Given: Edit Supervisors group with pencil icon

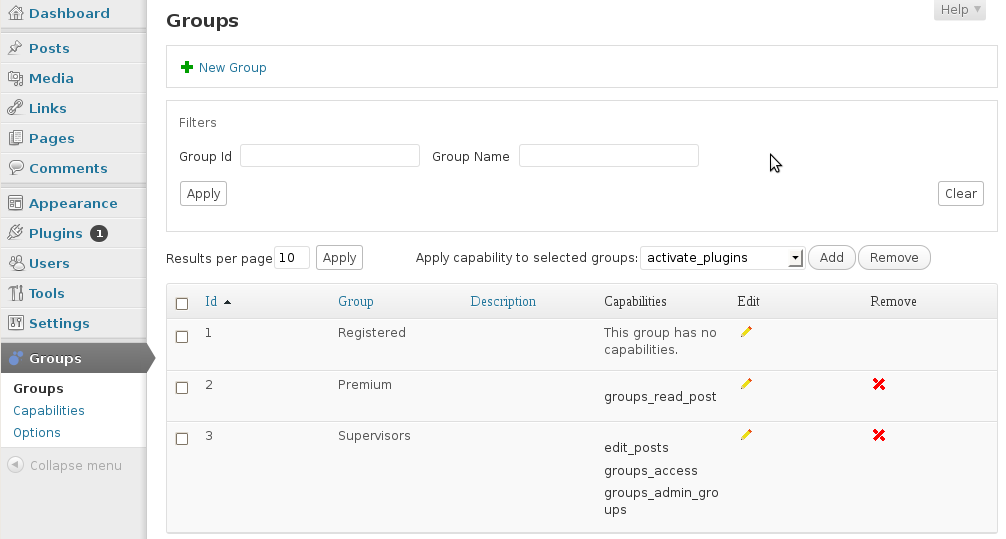Looking at the screenshot, I should pyautogui.click(x=746, y=435).
